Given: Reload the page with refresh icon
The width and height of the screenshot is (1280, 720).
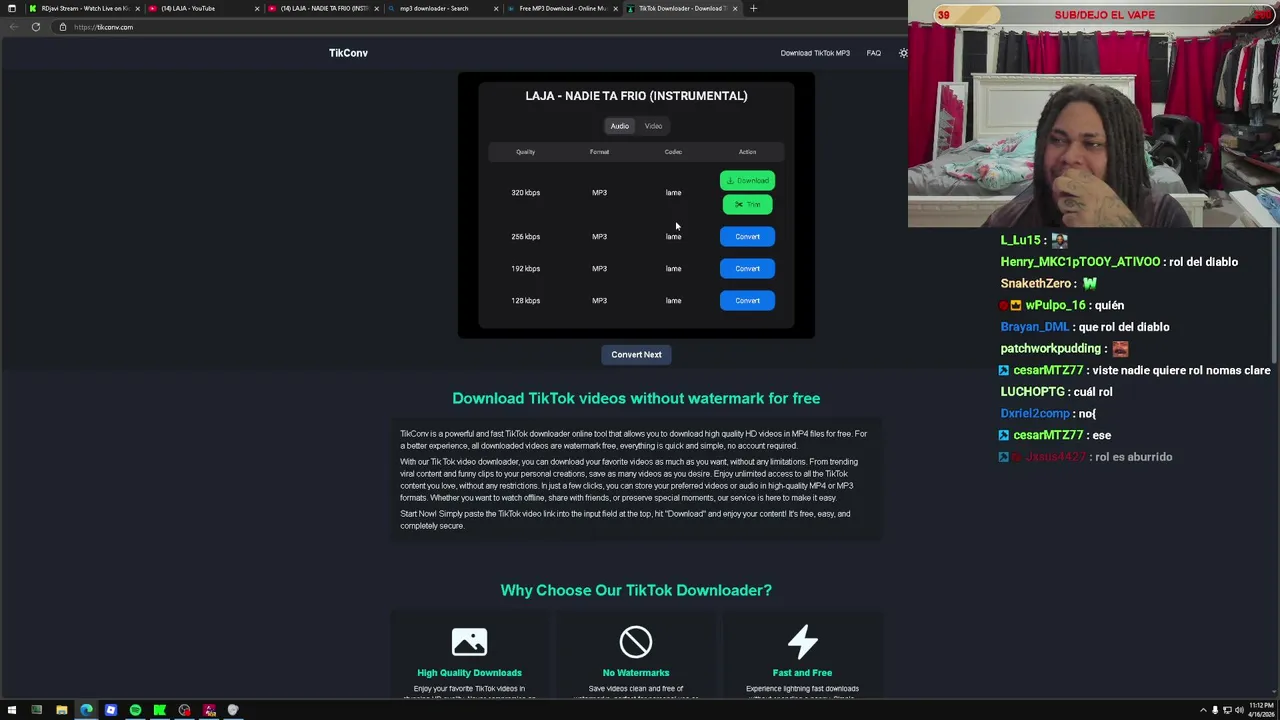Looking at the screenshot, I should tap(35, 27).
